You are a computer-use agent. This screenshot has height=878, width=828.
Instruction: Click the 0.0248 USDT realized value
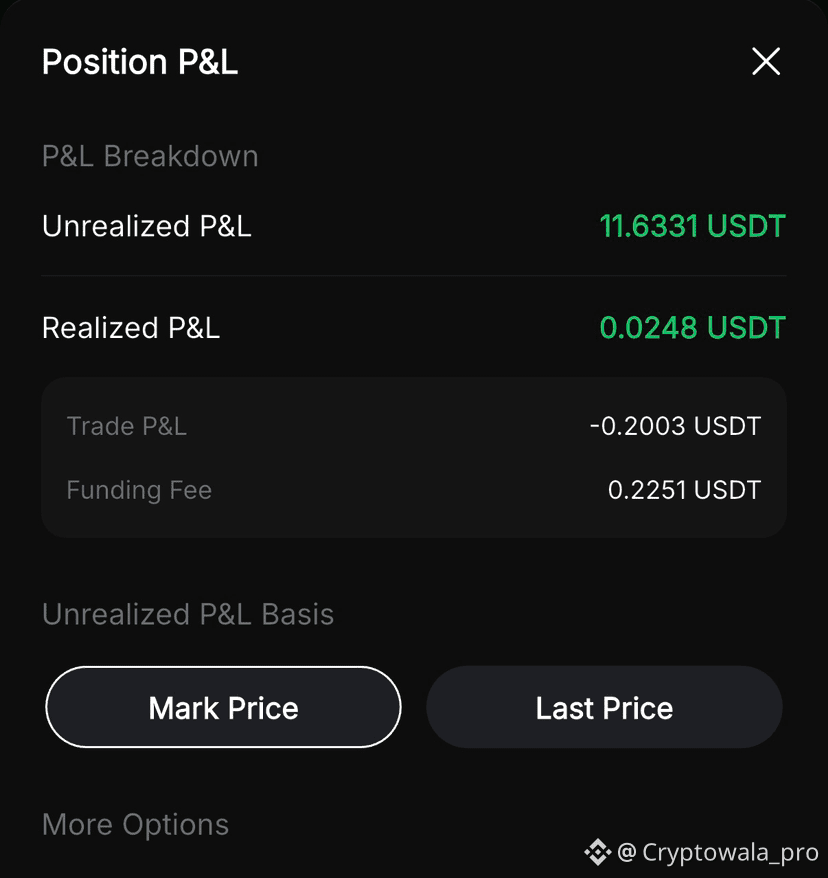click(693, 328)
